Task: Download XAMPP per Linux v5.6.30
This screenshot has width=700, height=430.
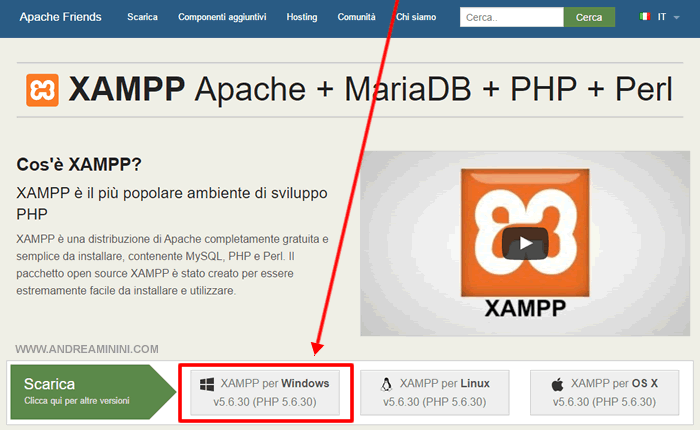Action: (x=435, y=392)
